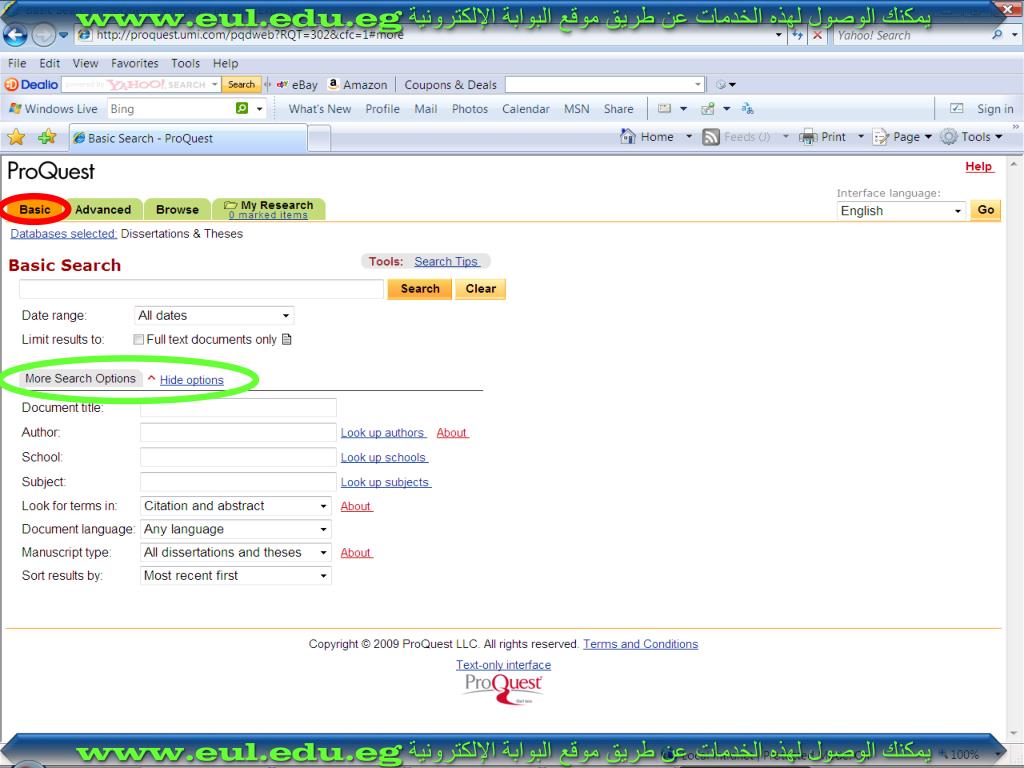Click the Document title input field
The image size is (1024, 768).
238,408
